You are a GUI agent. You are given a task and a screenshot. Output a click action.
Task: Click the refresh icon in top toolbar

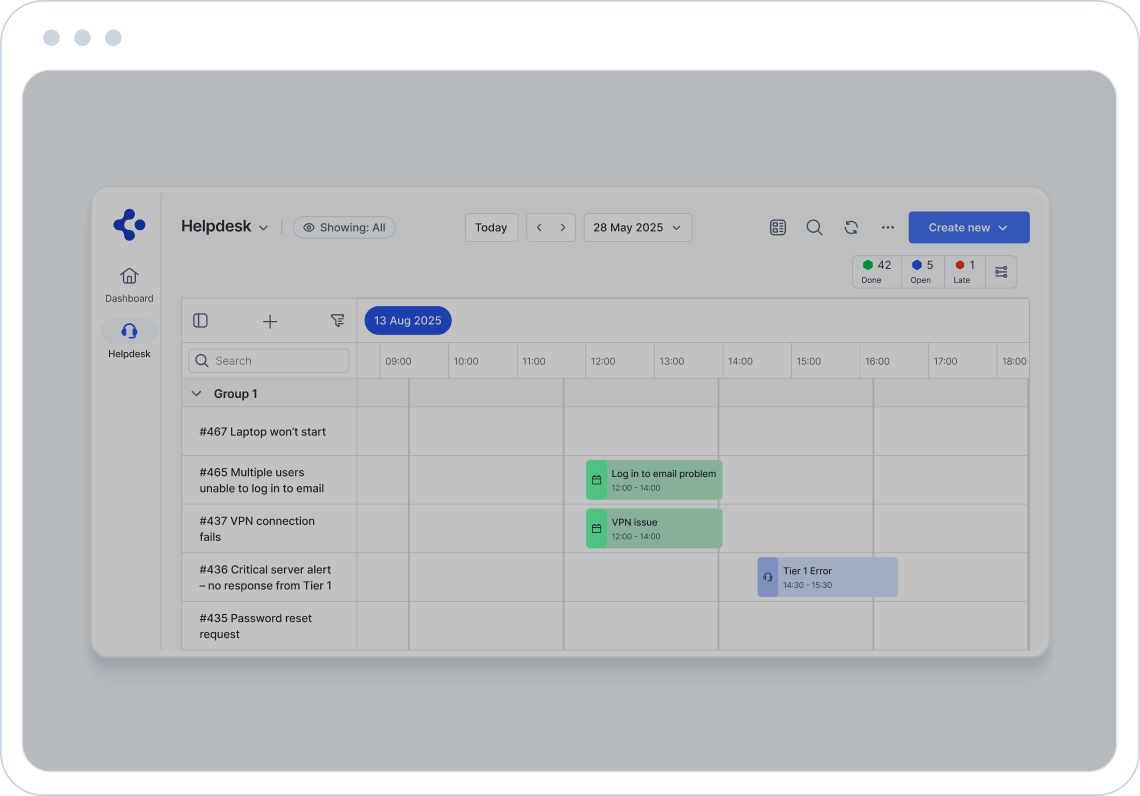851,228
